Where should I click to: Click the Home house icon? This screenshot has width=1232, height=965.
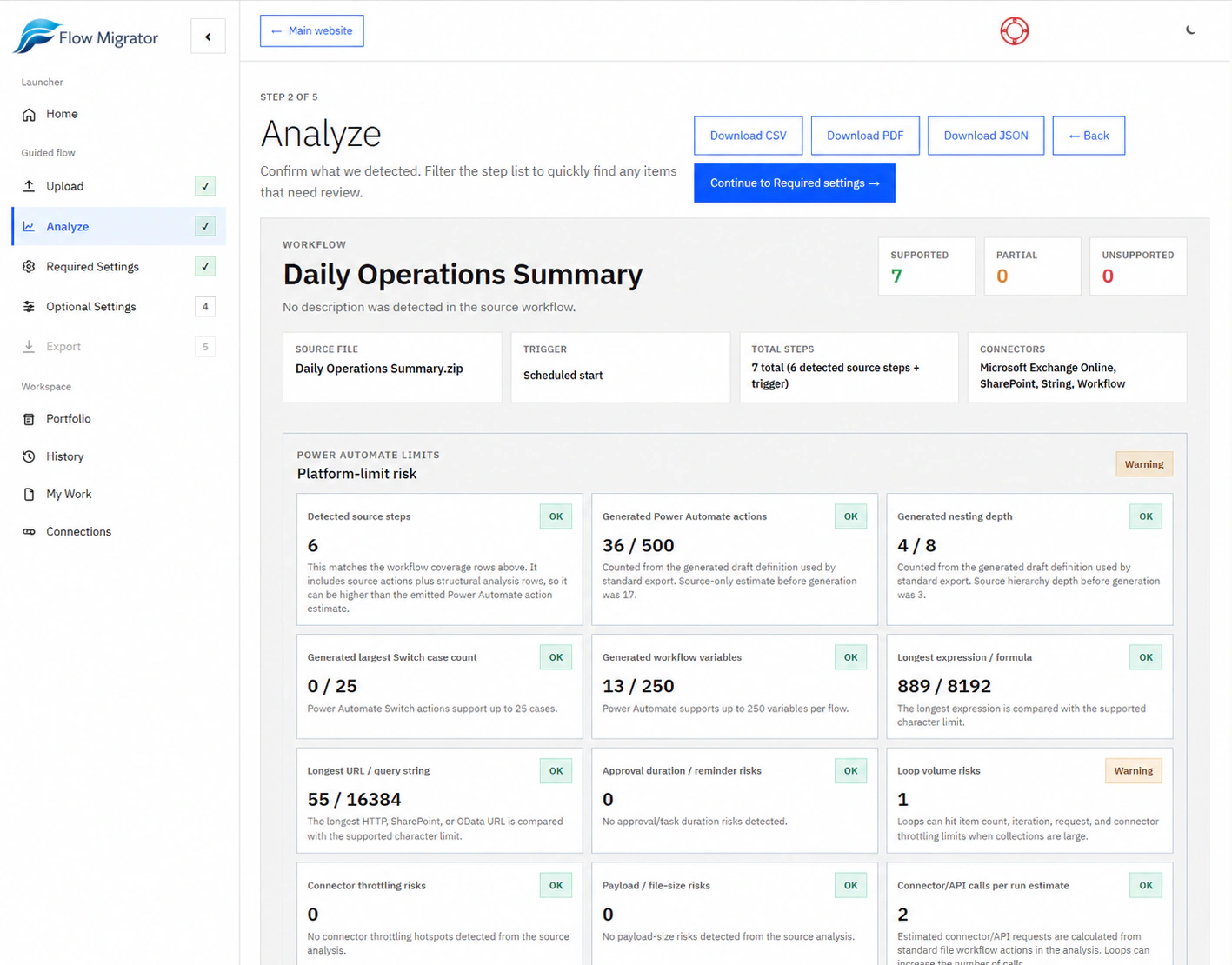click(29, 114)
